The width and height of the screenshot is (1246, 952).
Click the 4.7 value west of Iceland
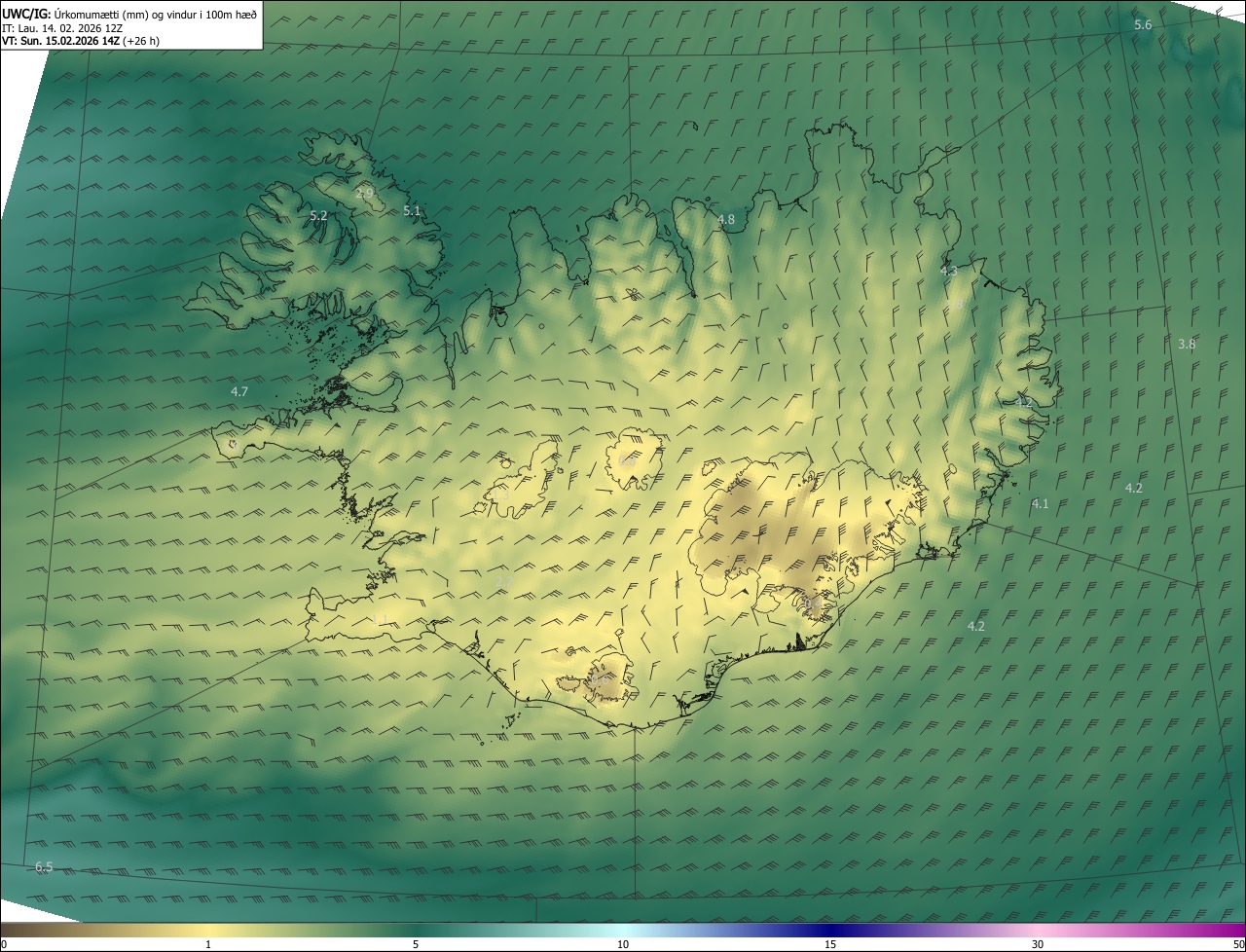(239, 391)
